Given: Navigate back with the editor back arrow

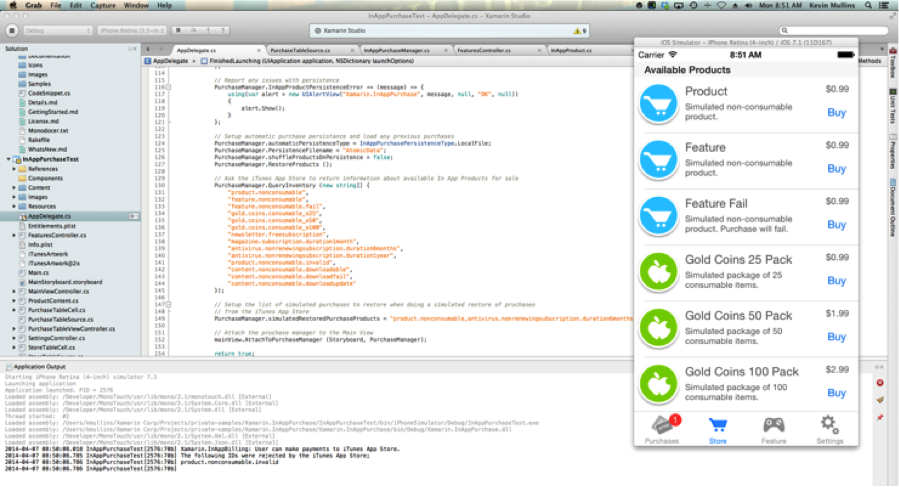Looking at the screenshot, I should tap(148, 50).
